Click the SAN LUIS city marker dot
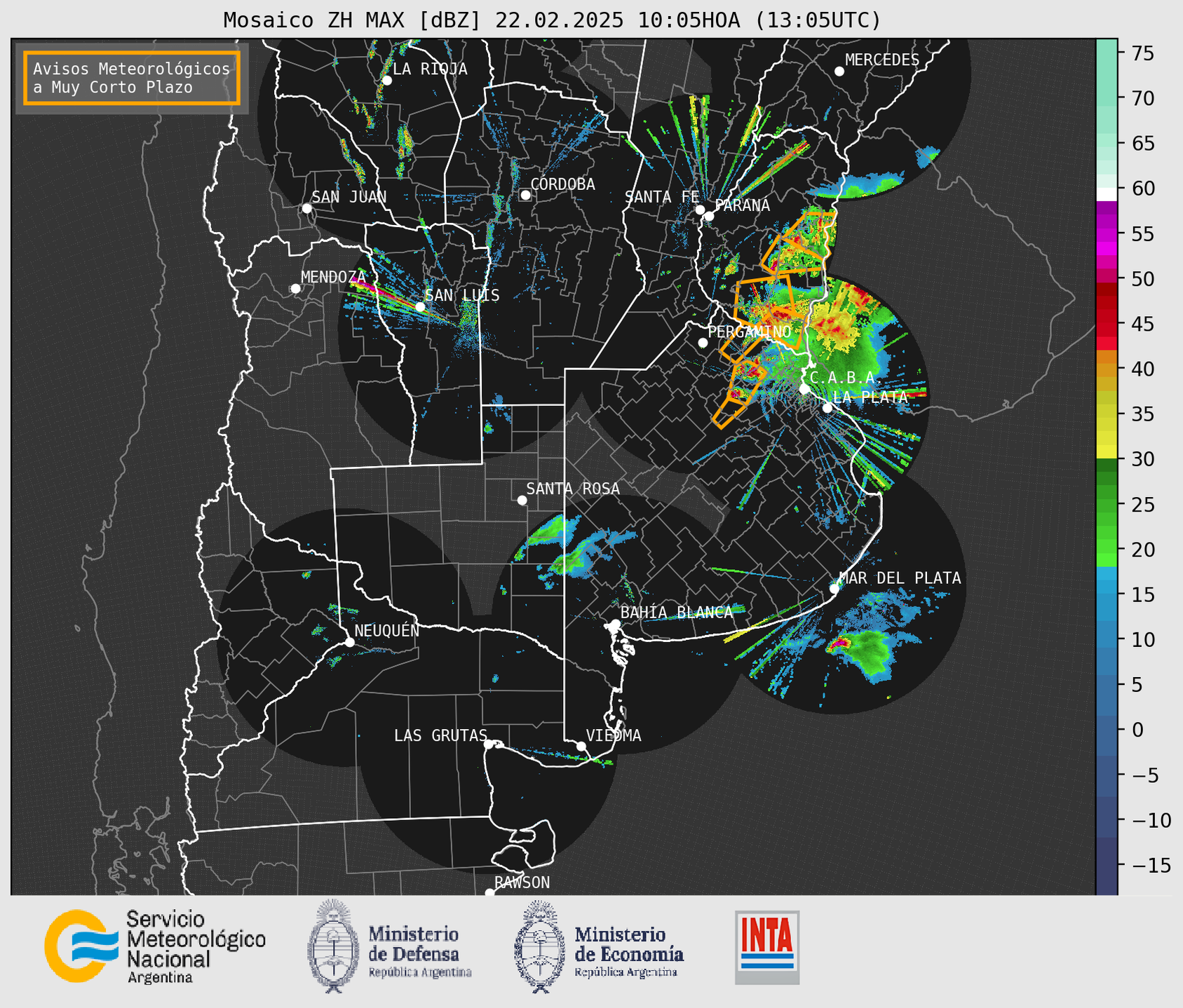The image size is (1183, 1008). (420, 307)
